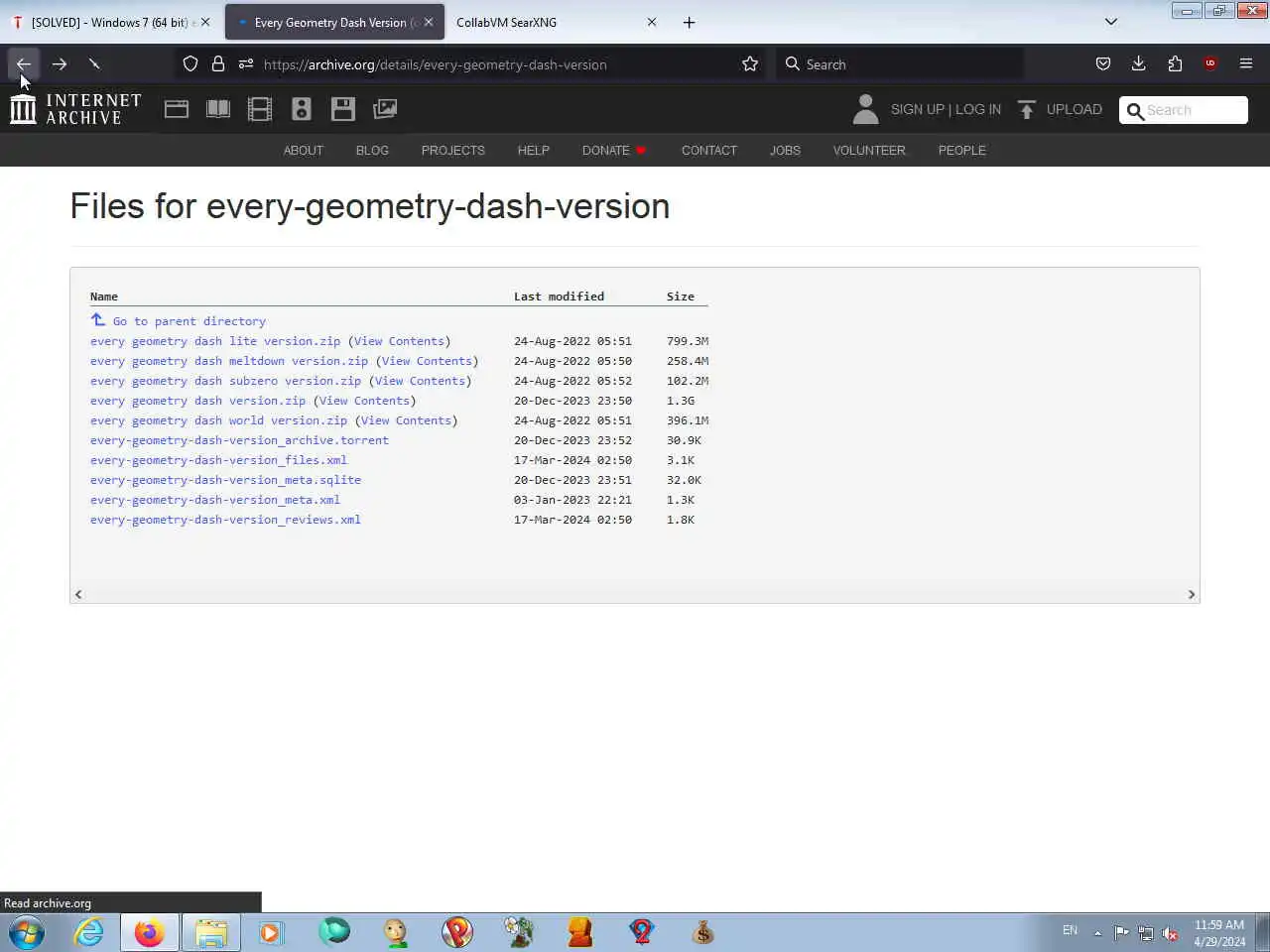The image size is (1270, 952).
Task: Close the SOLVED Windows 7 tab
Action: 205,22
